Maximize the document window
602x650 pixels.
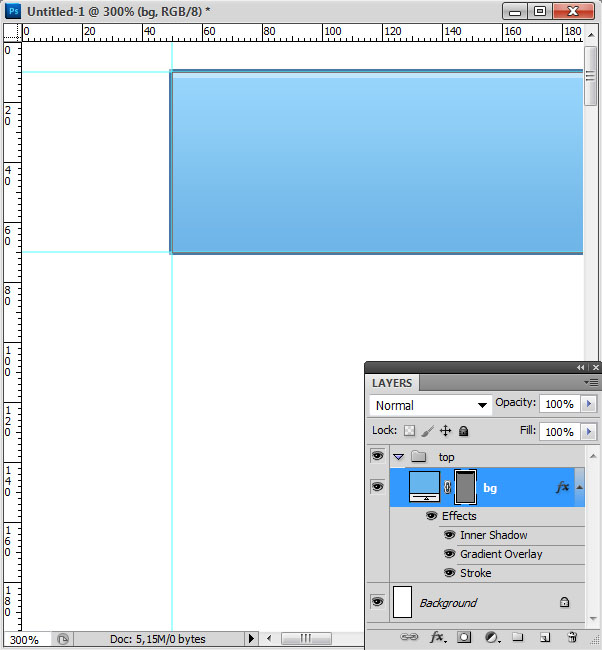(x=539, y=11)
